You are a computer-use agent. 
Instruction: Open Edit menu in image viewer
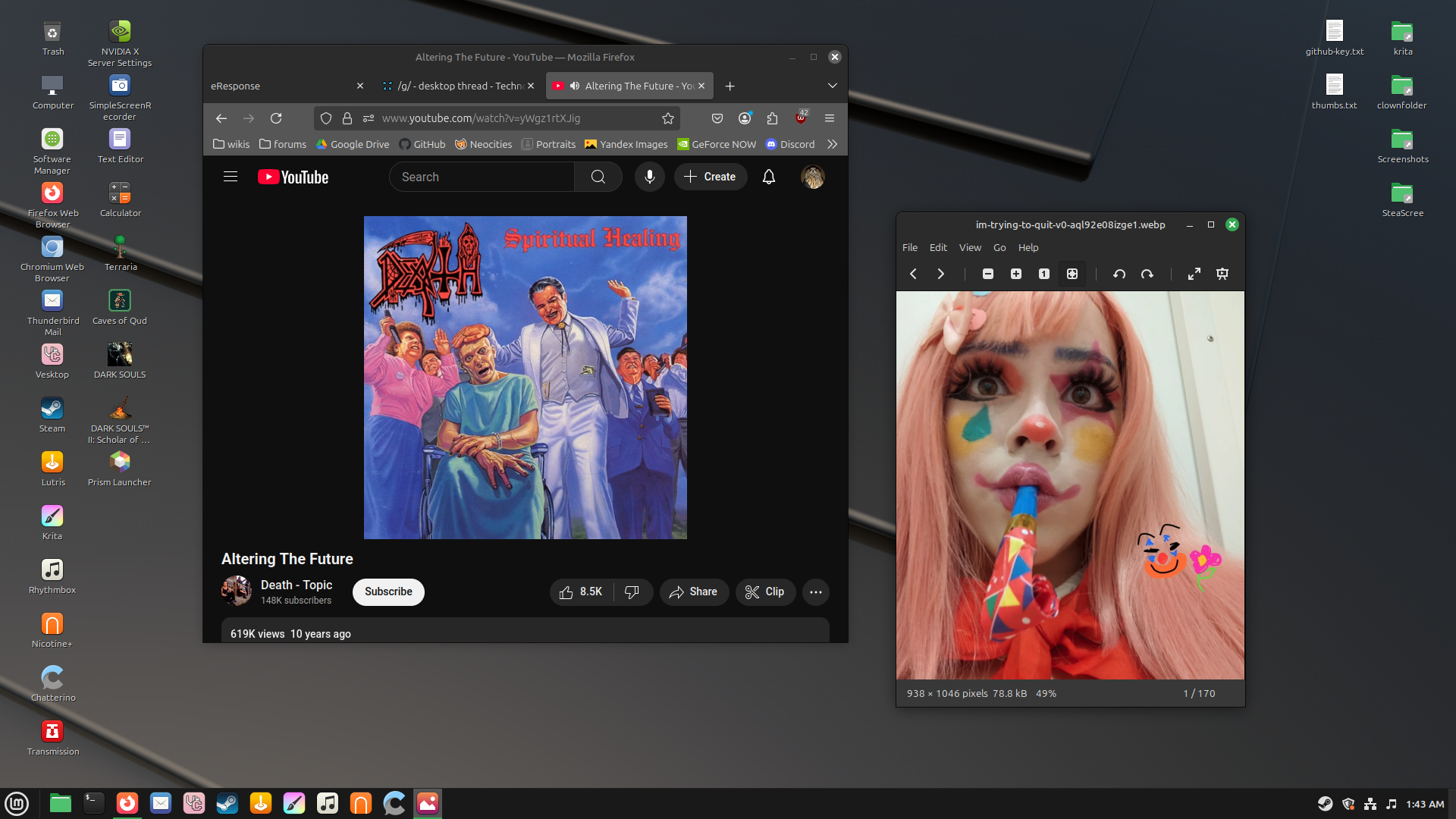(939, 247)
